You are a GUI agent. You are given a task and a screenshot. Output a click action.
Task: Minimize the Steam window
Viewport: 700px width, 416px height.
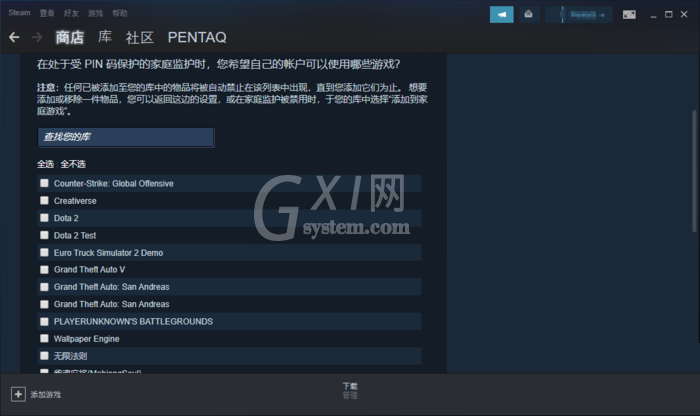tap(654, 15)
